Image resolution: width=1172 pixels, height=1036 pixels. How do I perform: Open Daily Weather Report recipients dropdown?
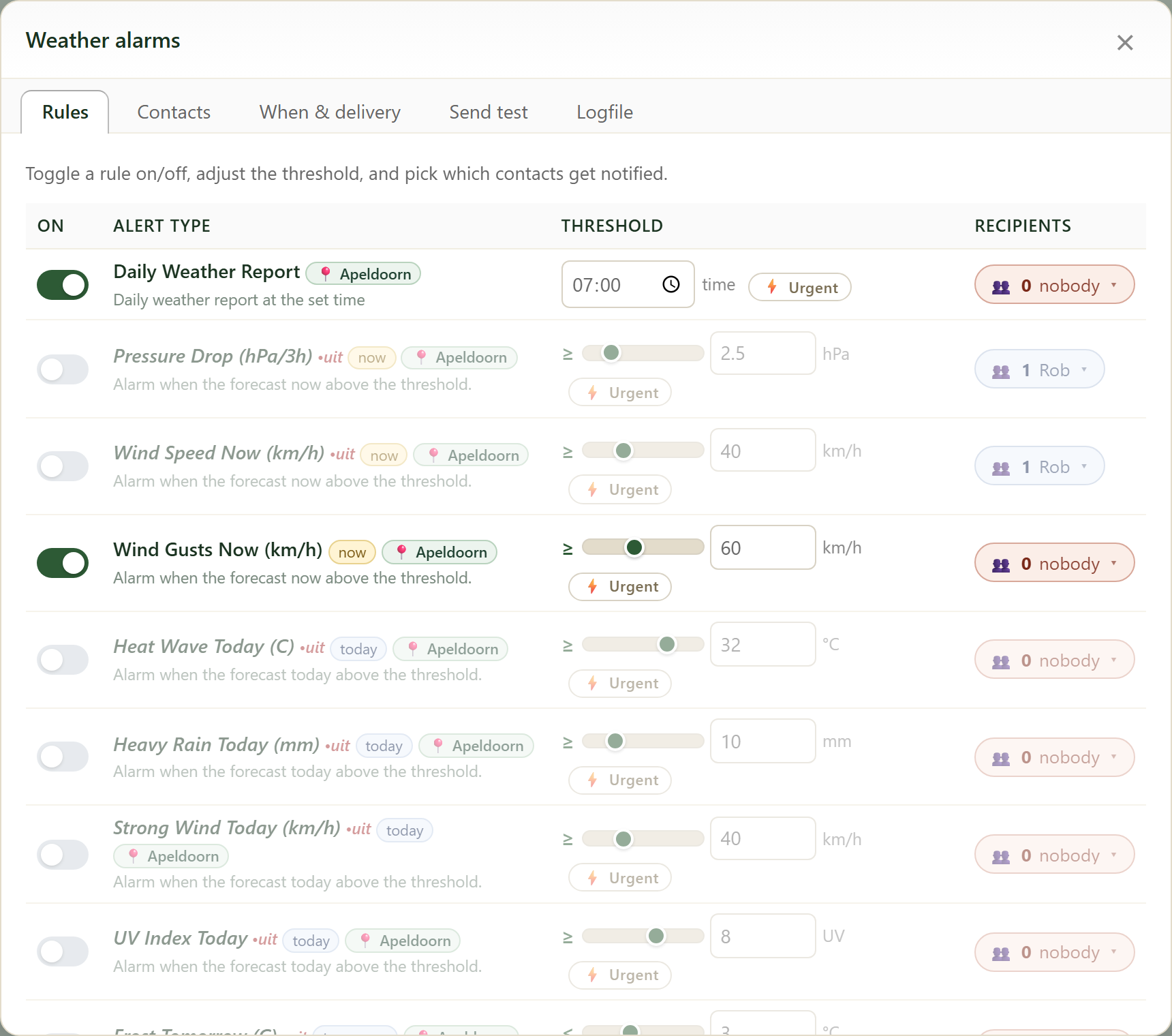[x=1054, y=285]
